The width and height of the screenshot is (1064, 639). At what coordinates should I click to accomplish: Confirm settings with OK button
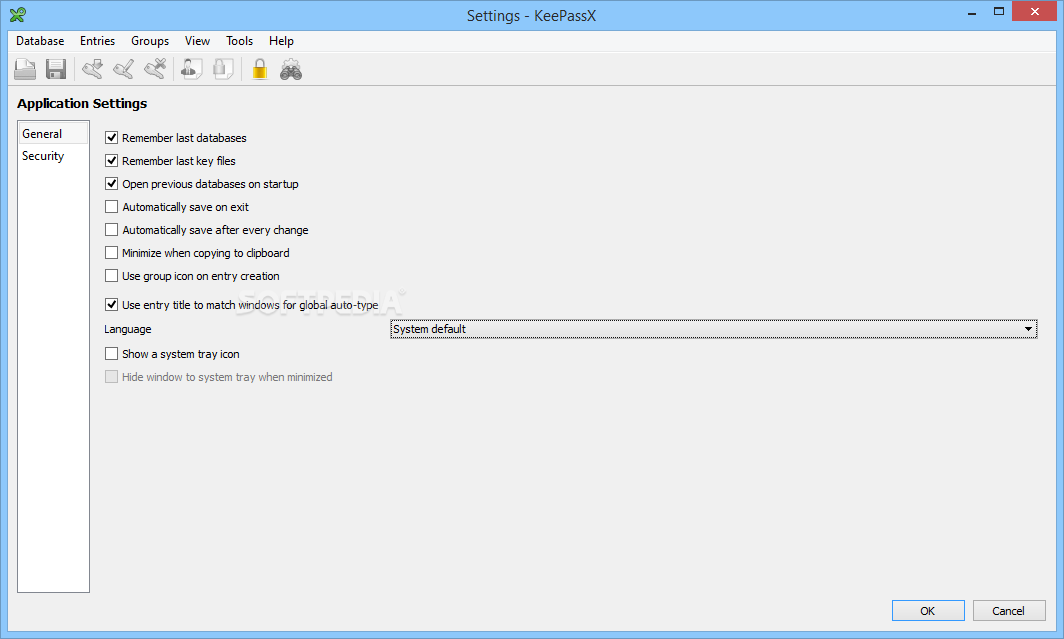click(x=928, y=611)
